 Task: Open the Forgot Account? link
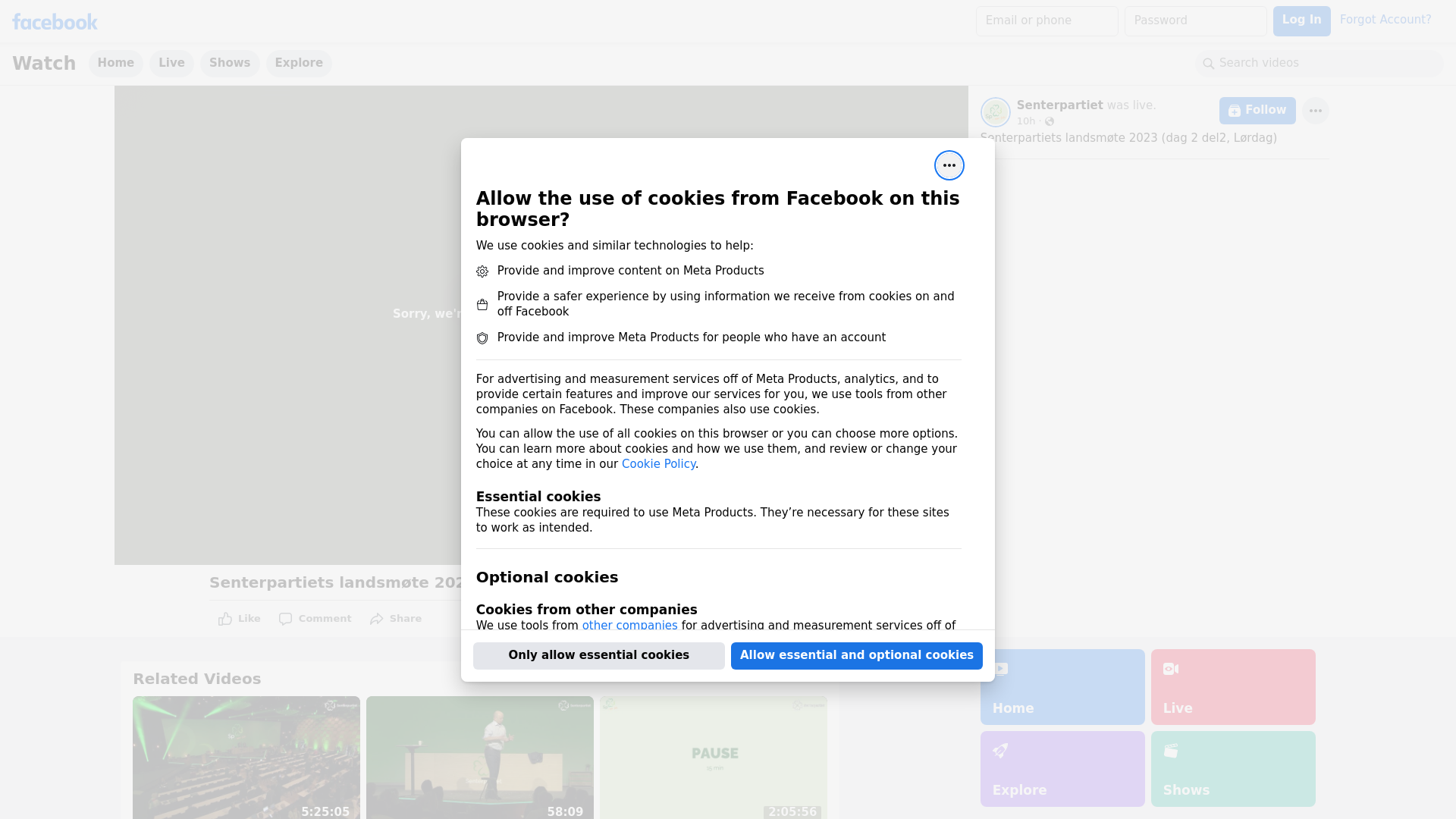tap(1385, 20)
